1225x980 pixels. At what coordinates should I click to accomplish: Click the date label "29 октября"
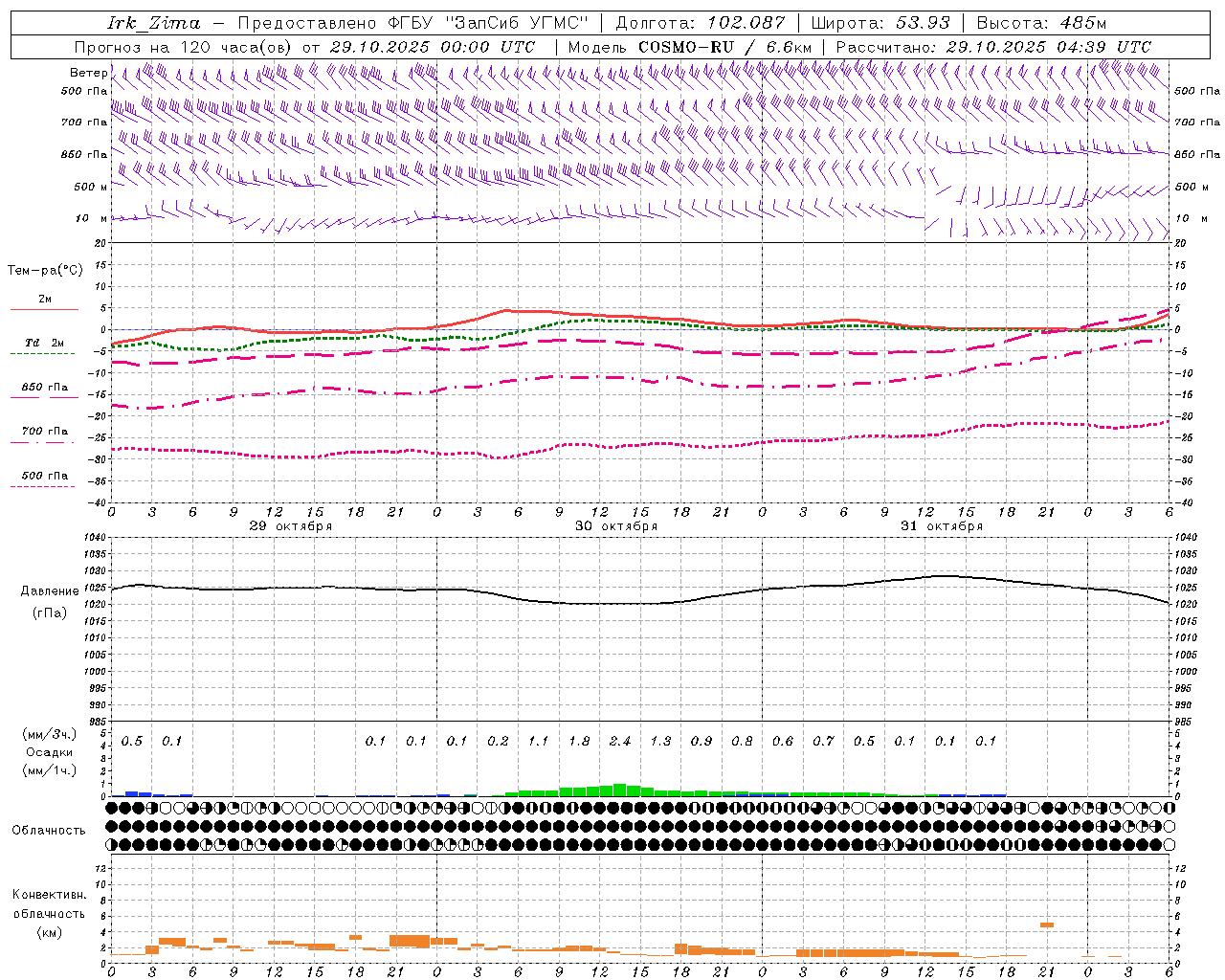pos(291,526)
